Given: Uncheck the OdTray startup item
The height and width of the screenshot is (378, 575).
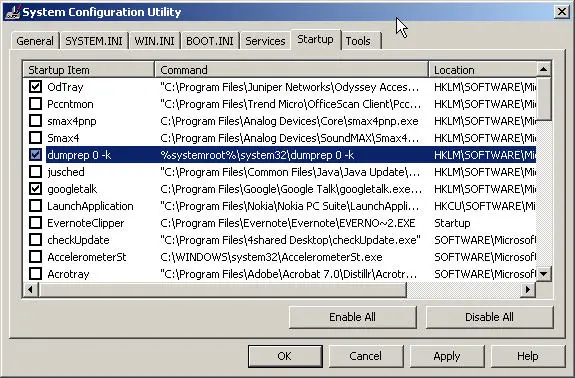Looking at the screenshot, I should point(35,87).
